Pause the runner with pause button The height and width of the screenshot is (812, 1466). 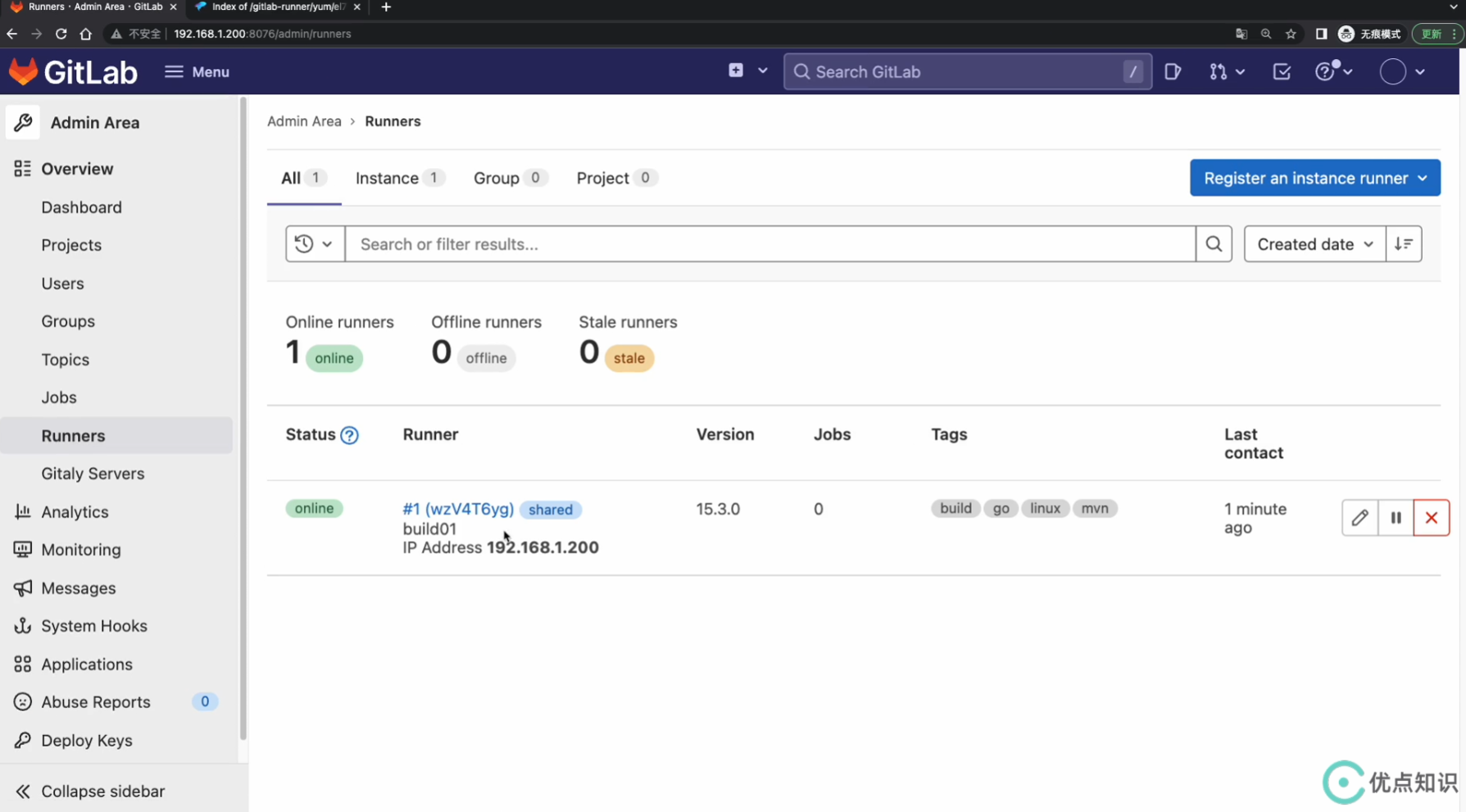[1396, 518]
